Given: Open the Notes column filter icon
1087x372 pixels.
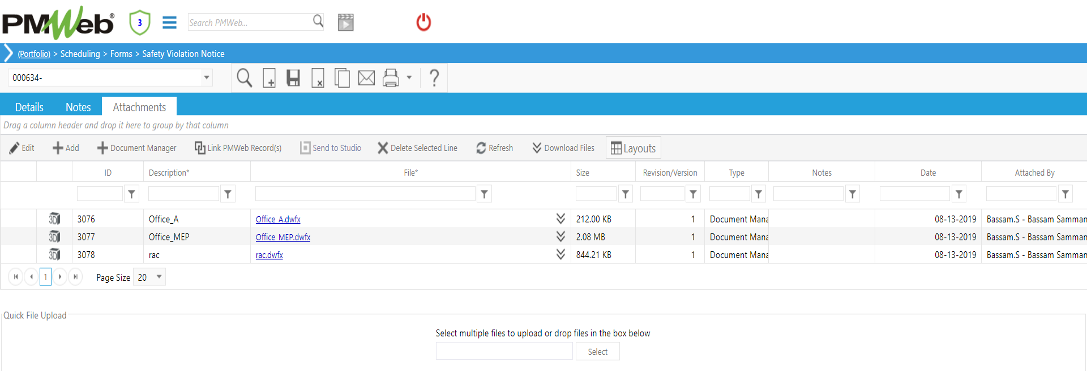Looking at the screenshot, I should [x=853, y=194].
